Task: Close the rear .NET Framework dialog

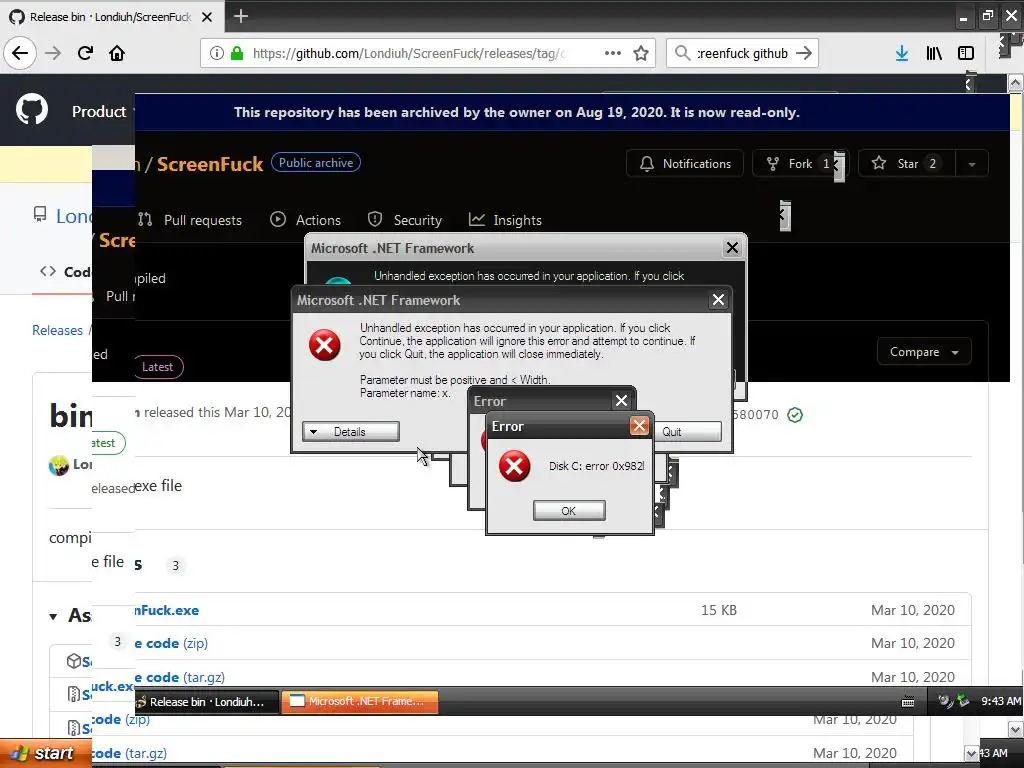Action: [x=732, y=248]
